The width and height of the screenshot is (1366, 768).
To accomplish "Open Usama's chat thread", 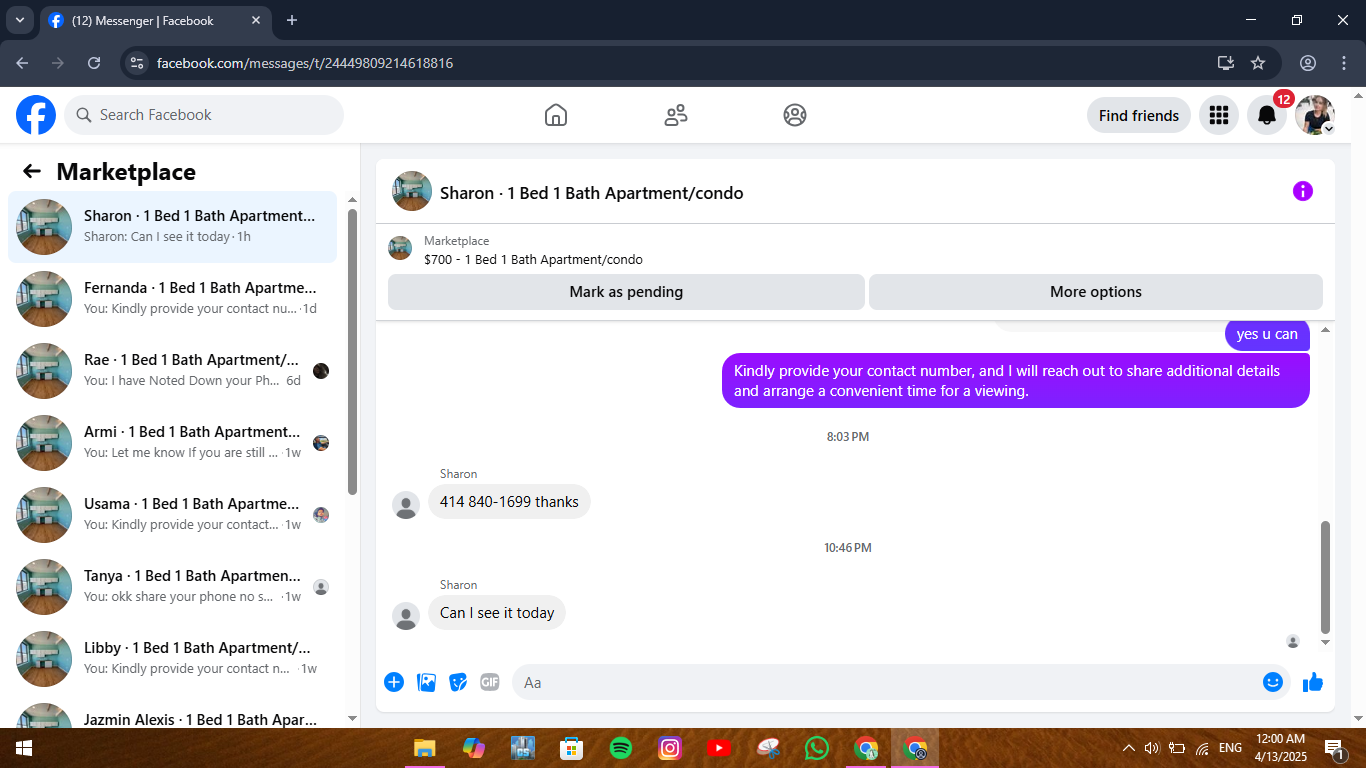I will (x=172, y=515).
